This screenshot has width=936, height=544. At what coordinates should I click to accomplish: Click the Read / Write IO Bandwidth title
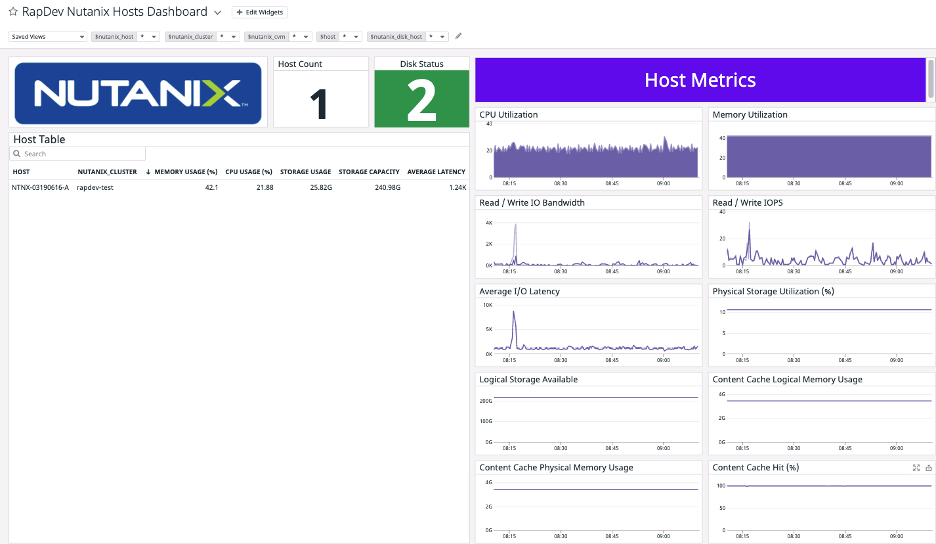[532, 203]
